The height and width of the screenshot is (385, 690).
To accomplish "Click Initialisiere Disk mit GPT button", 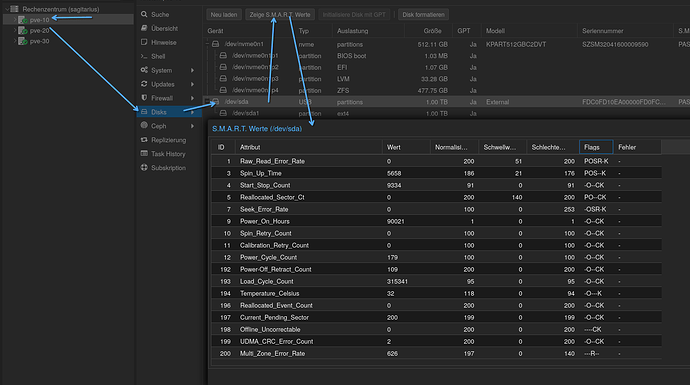I will click(354, 15).
